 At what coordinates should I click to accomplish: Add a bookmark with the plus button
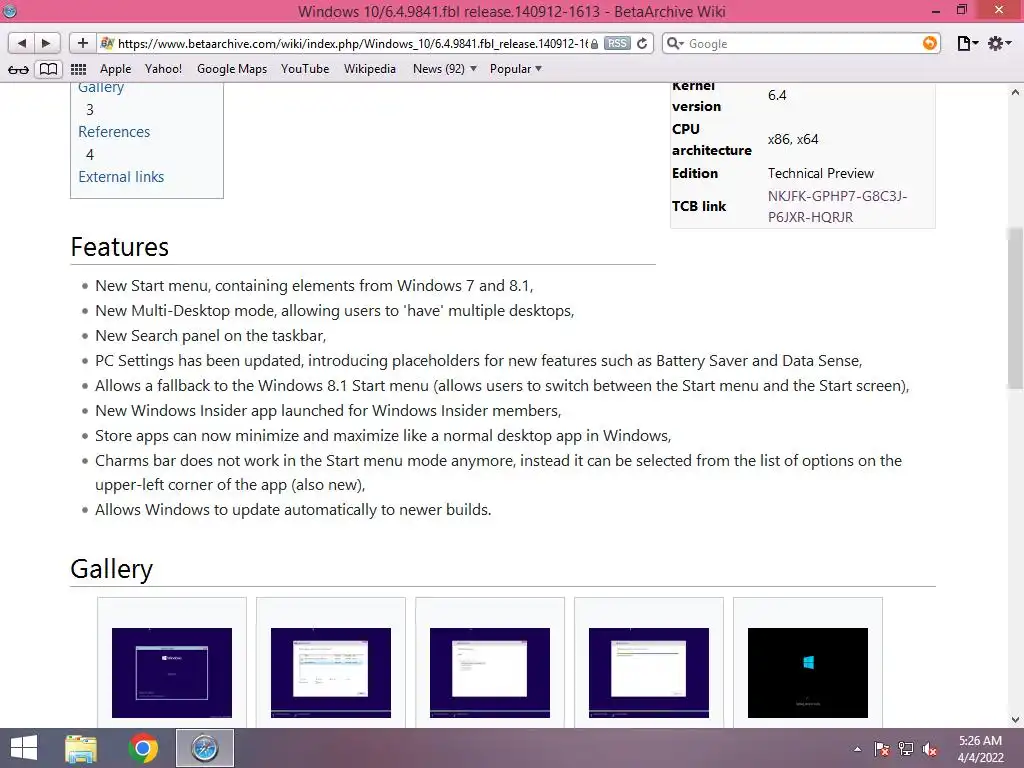(x=82, y=43)
